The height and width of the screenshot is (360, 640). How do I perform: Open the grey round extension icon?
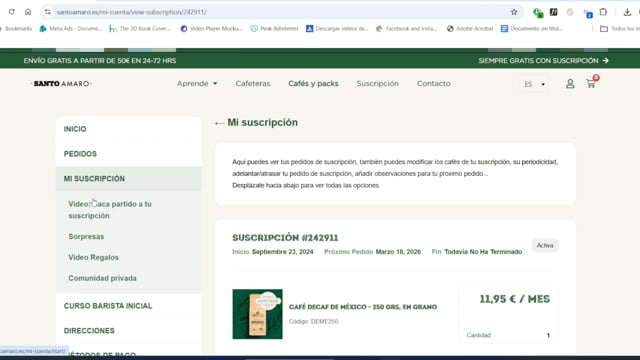pyautogui.click(x=570, y=12)
